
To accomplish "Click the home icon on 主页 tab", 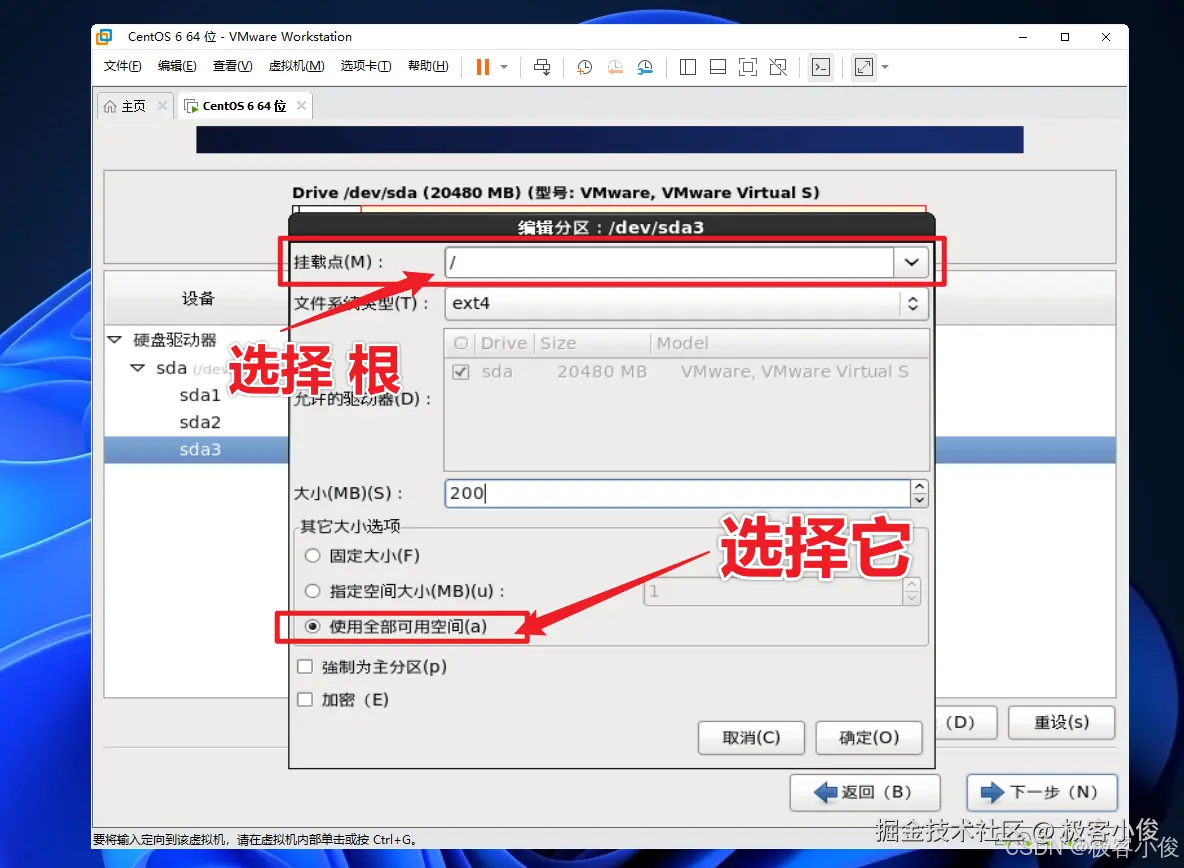I will pos(110,106).
